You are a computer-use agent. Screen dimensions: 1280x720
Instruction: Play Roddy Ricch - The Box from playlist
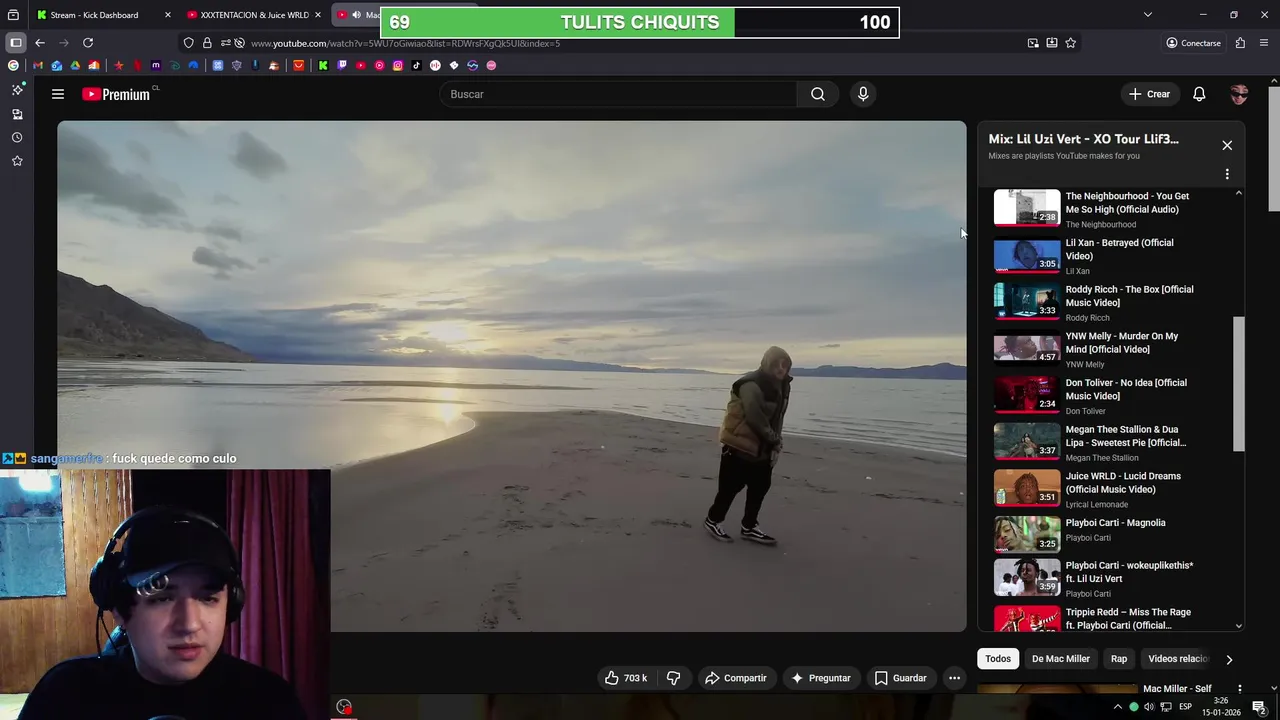[x=1094, y=303]
